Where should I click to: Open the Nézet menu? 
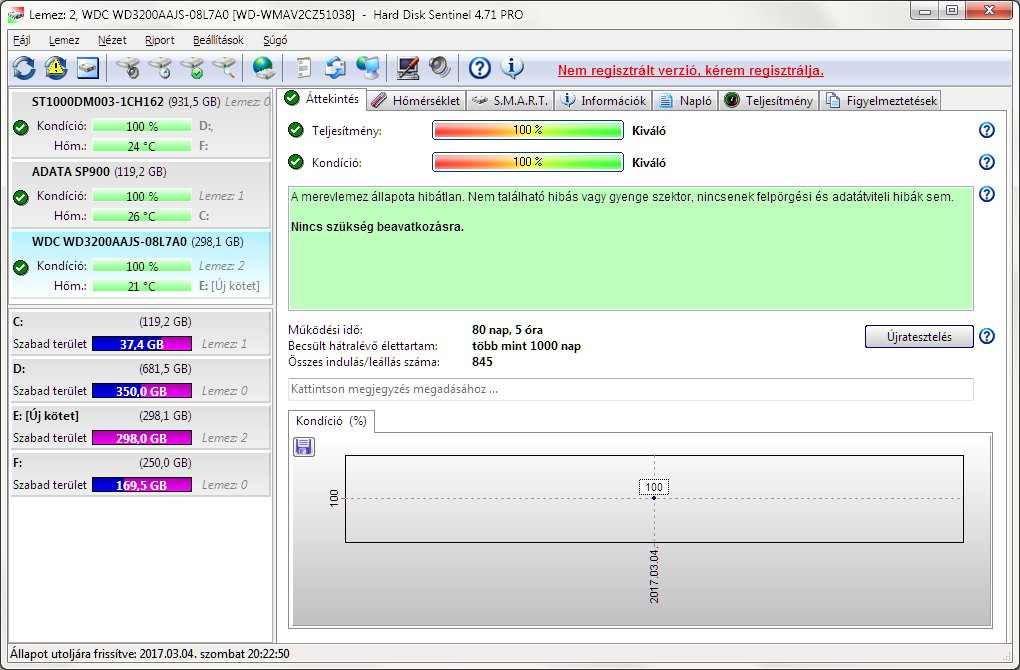pyautogui.click(x=112, y=40)
